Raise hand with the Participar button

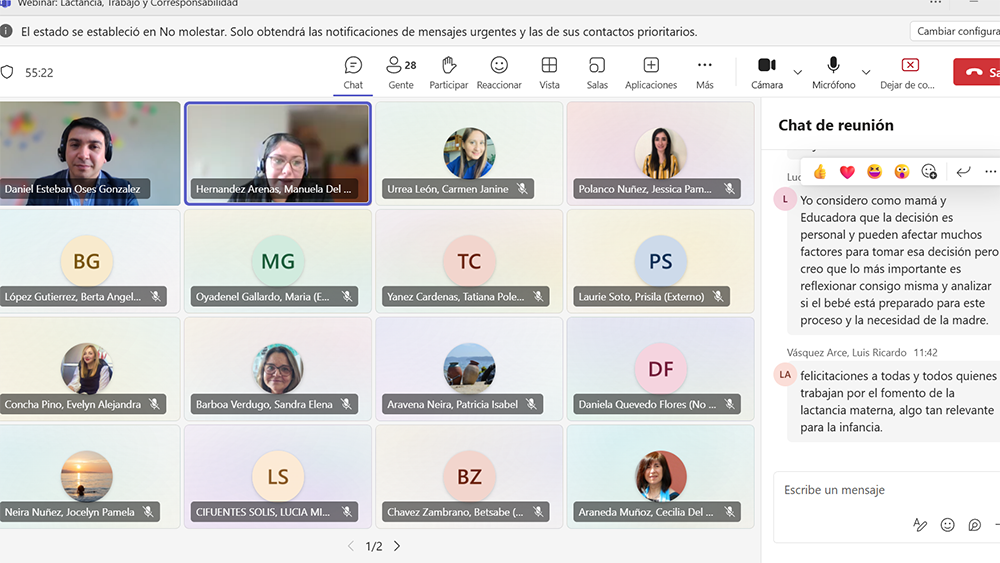(449, 72)
